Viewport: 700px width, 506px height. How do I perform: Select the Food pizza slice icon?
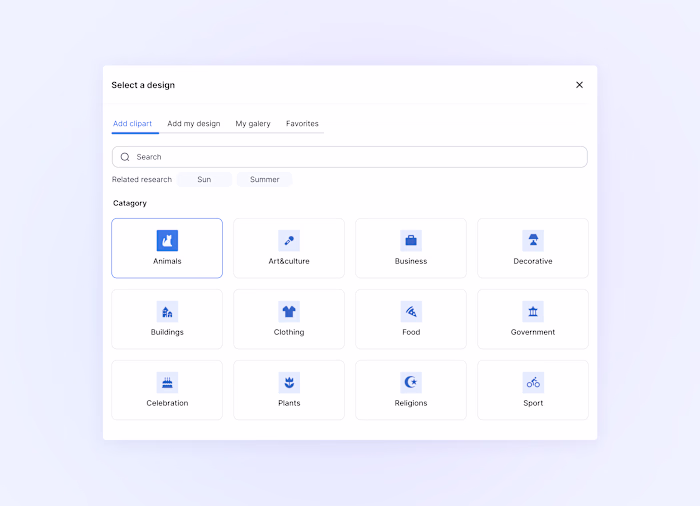[411, 312]
